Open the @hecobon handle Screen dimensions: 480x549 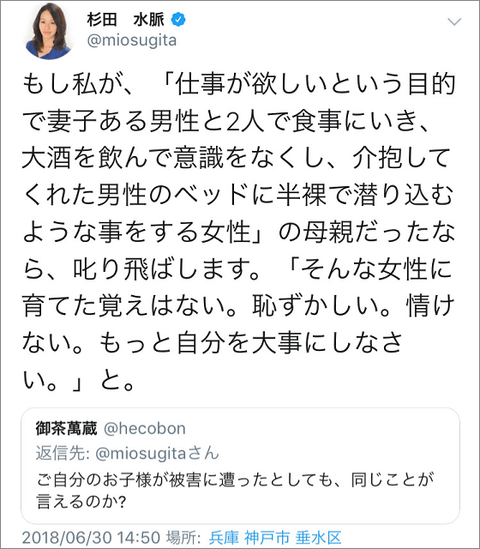[145, 428]
